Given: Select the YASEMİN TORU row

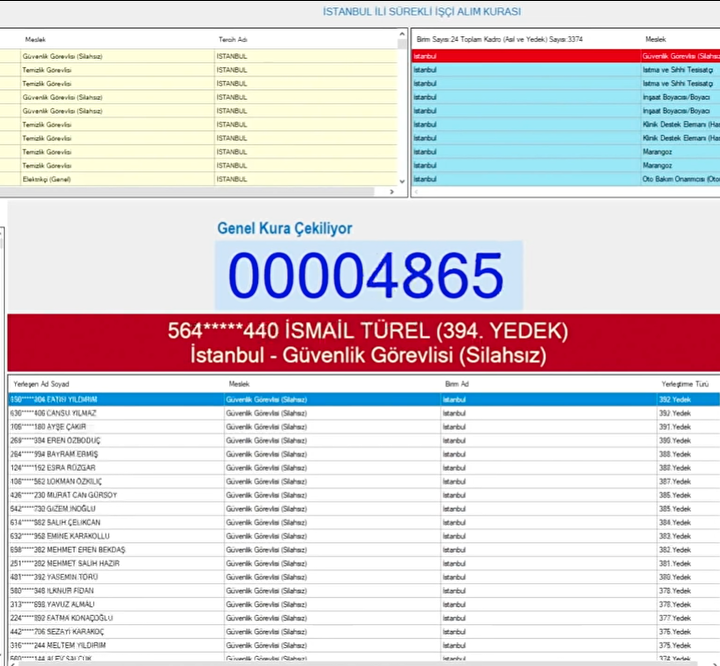Looking at the screenshot, I should (x=364, y=577).
